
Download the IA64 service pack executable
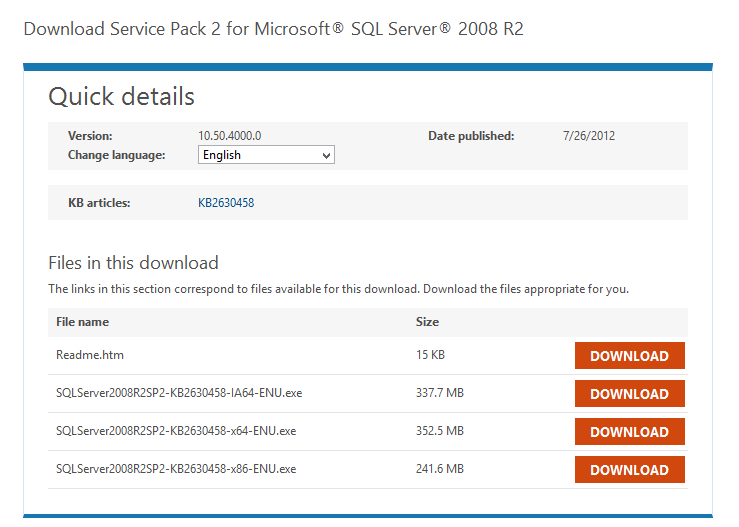coord(629,394)
